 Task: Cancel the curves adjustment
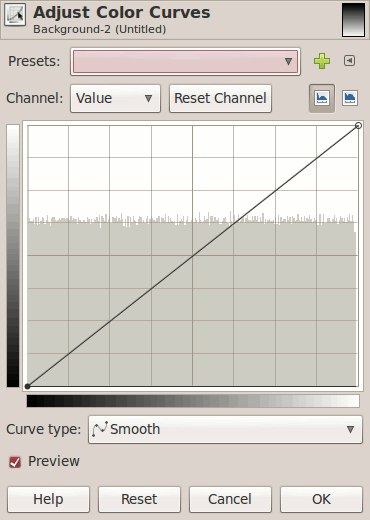click(230, 499)
